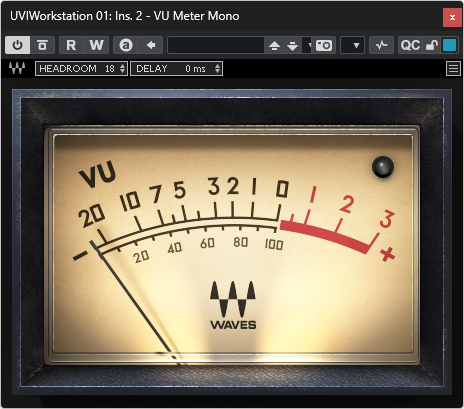Click the Waves logo in plugin toolbar

17,68
